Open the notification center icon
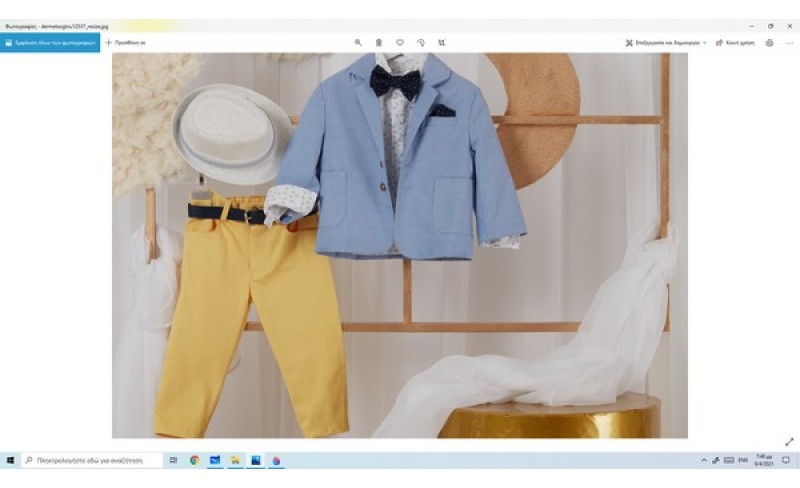The image size is (800, 488). 786,460
